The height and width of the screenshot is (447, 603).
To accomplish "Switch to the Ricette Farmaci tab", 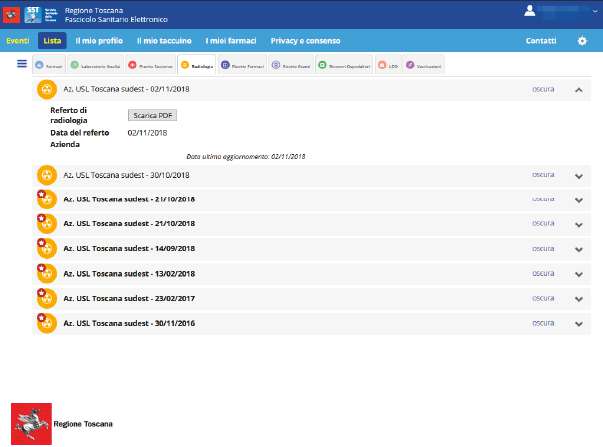I will [x=242, y=65].
